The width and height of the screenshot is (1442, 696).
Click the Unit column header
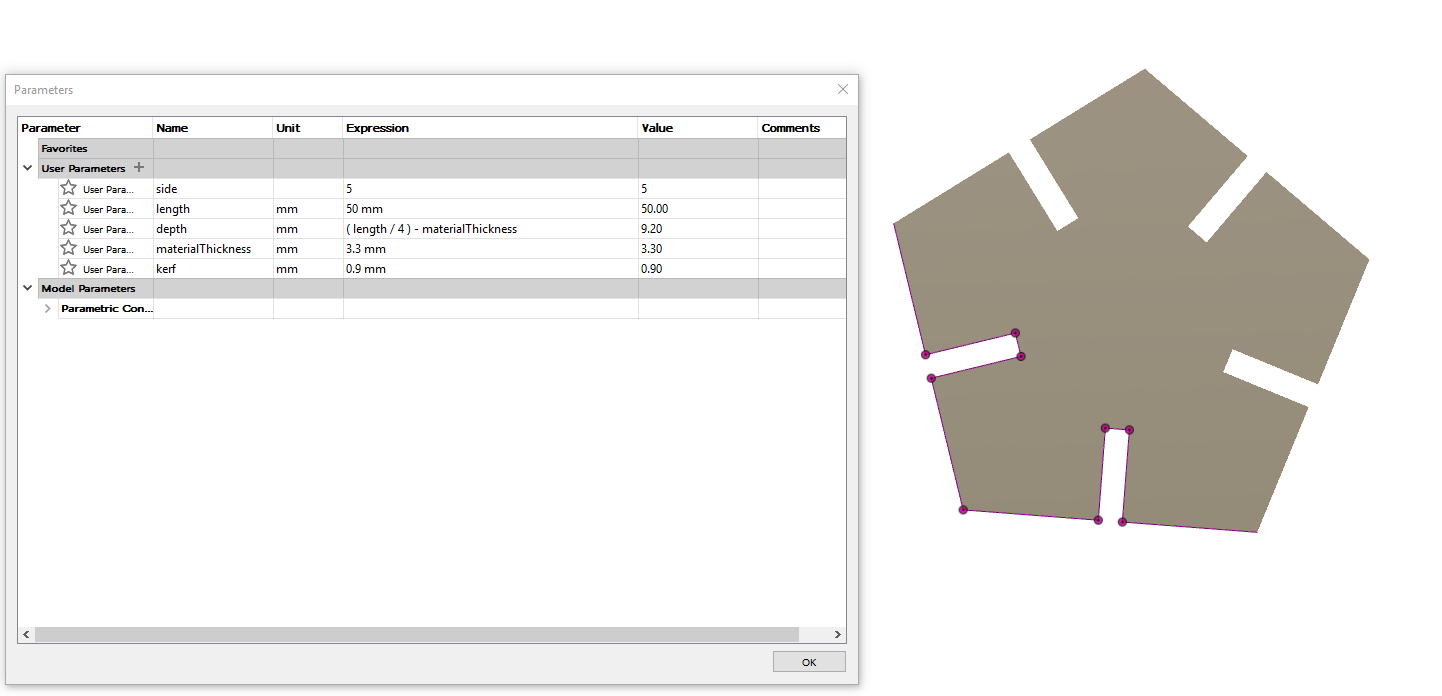click(x=308, y=128)
